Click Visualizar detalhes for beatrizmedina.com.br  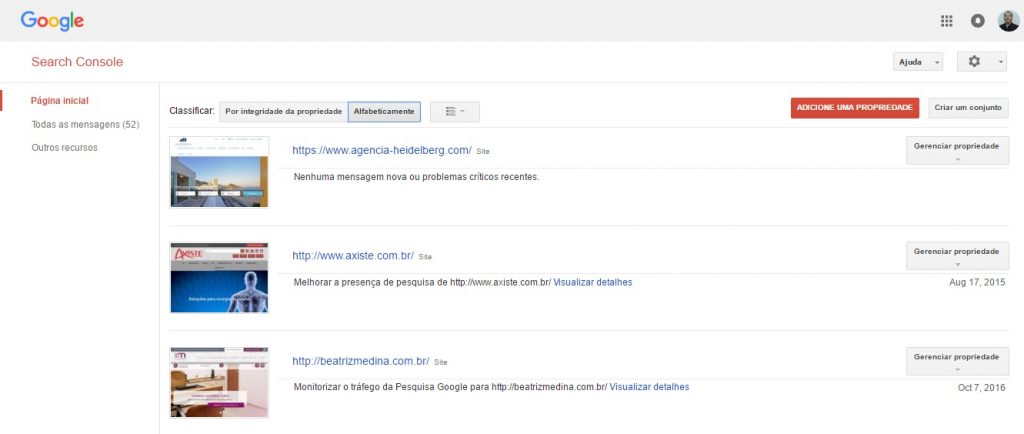[649, 387]
